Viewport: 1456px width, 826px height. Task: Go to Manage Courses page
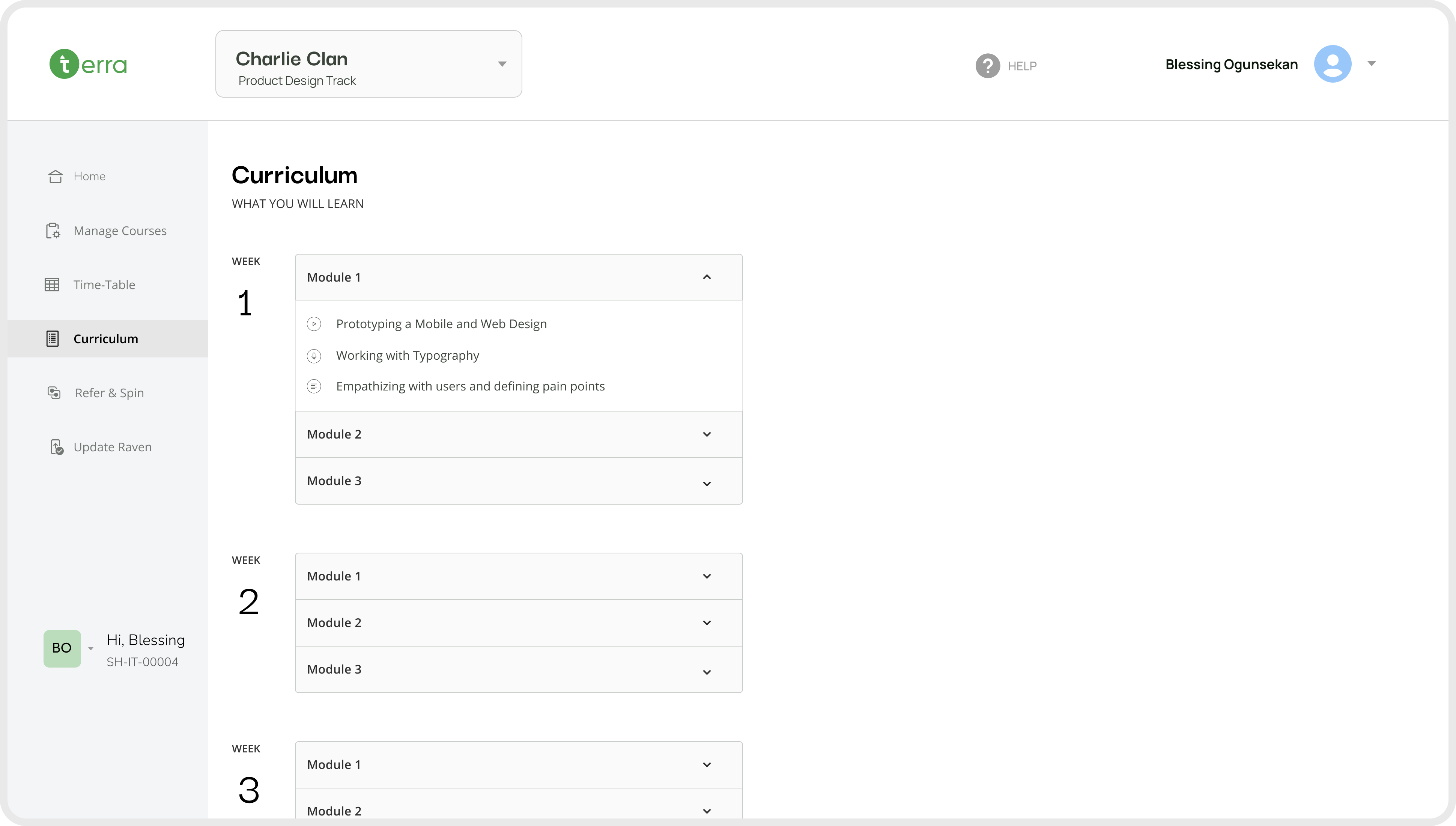pyautogui.click(x=120, y=231)
